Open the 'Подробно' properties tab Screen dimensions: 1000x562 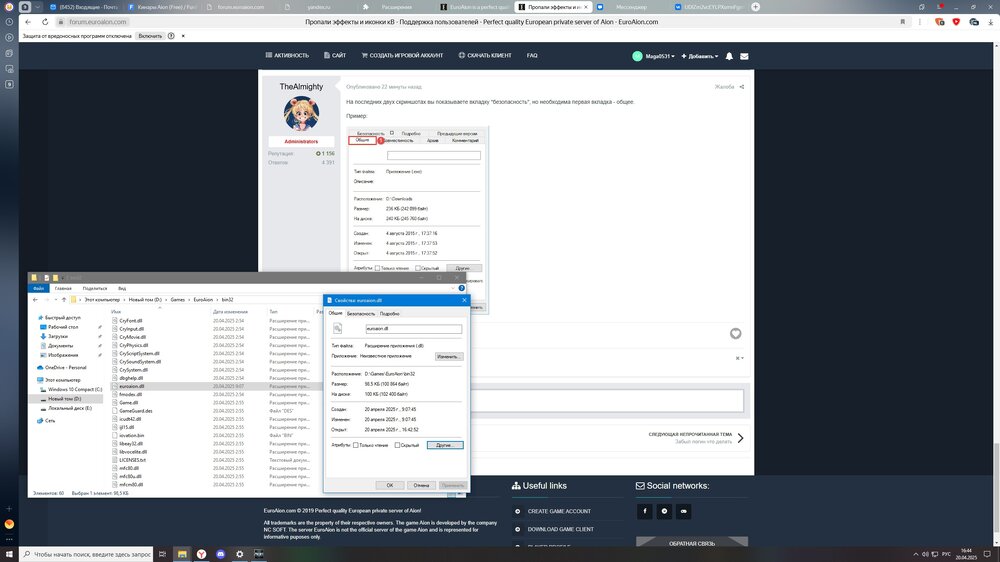pyautogui.click(x=389, y=313)
